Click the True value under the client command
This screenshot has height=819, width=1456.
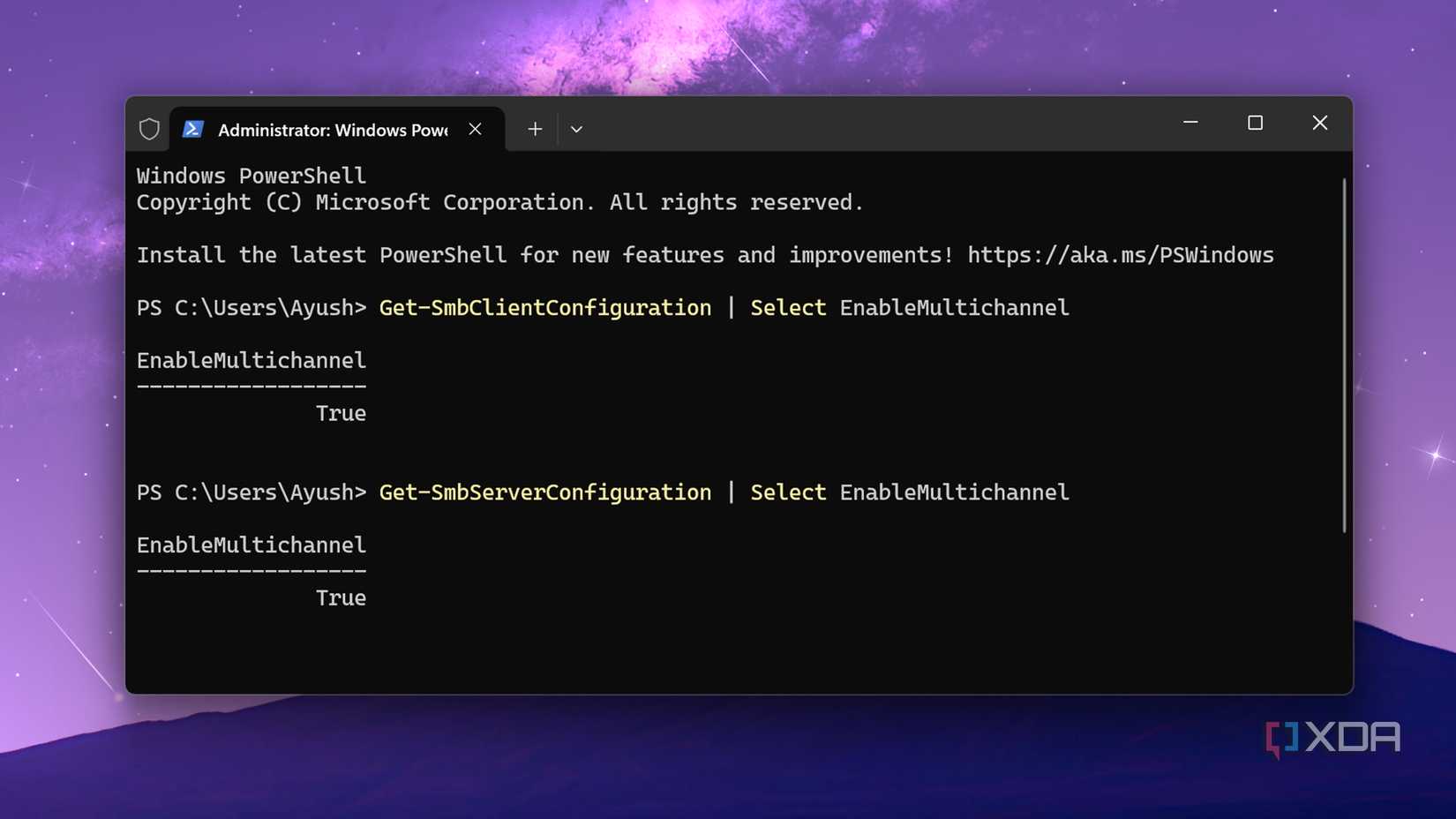341,413
